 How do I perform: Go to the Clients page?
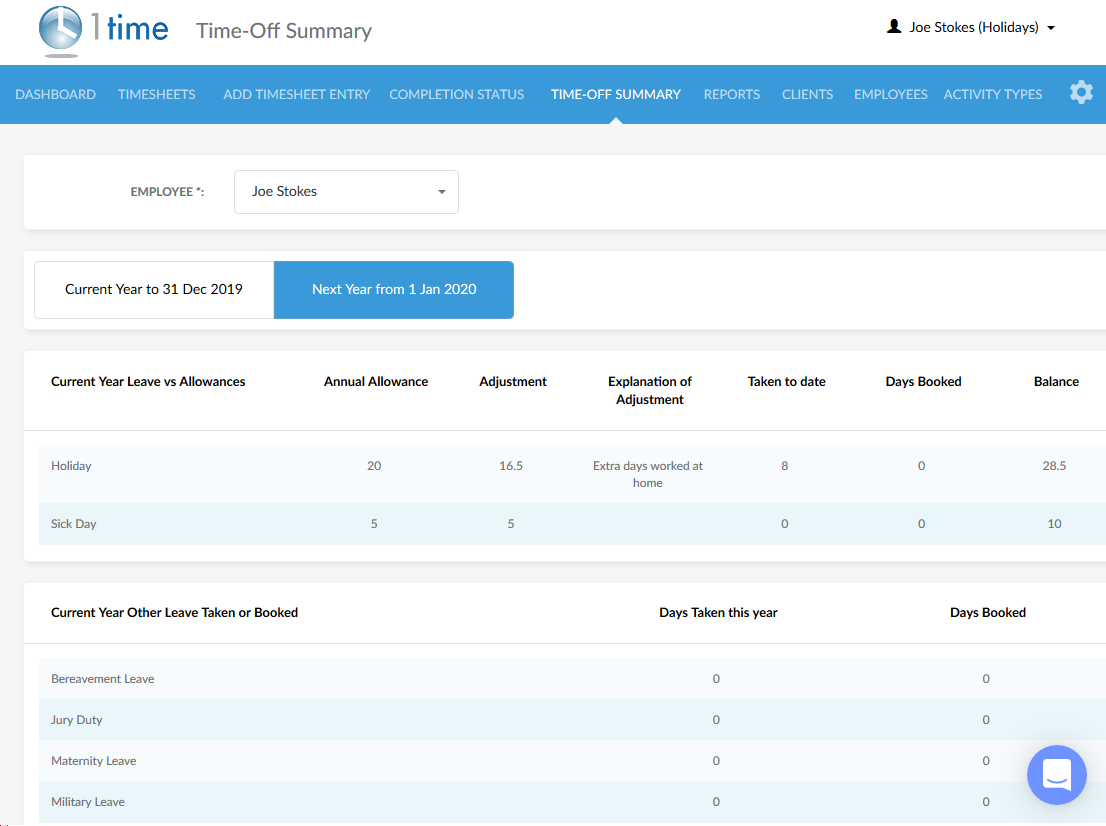[807, 94]
